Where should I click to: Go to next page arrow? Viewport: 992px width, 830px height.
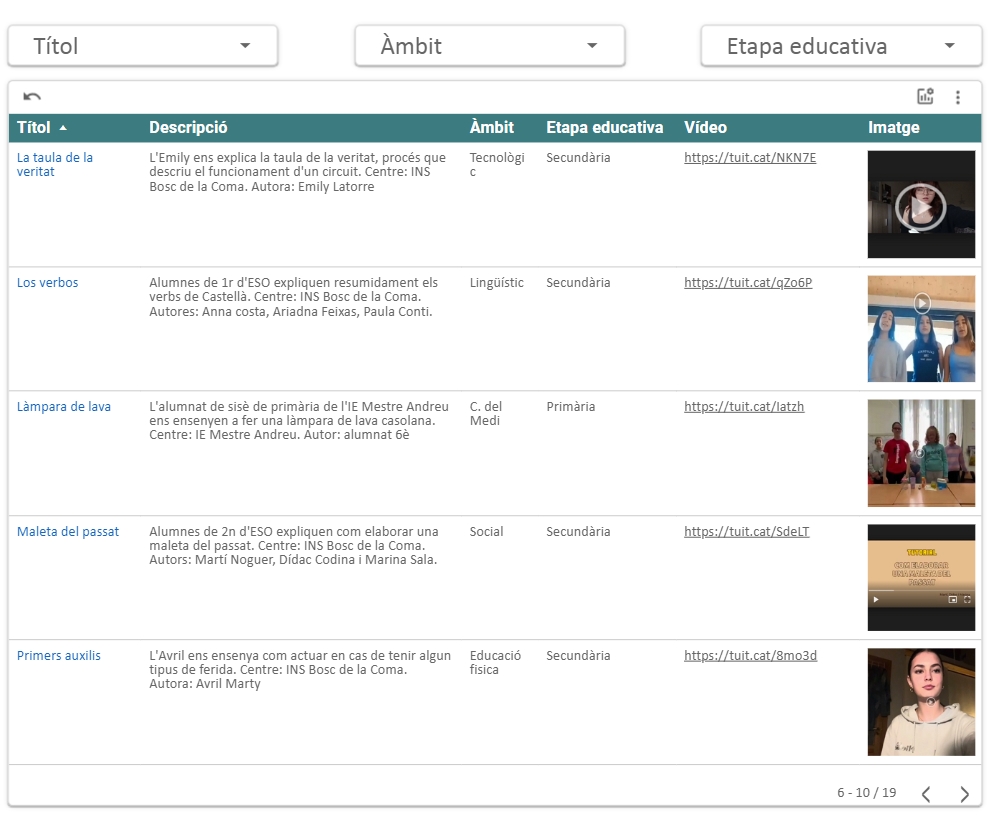964,794
